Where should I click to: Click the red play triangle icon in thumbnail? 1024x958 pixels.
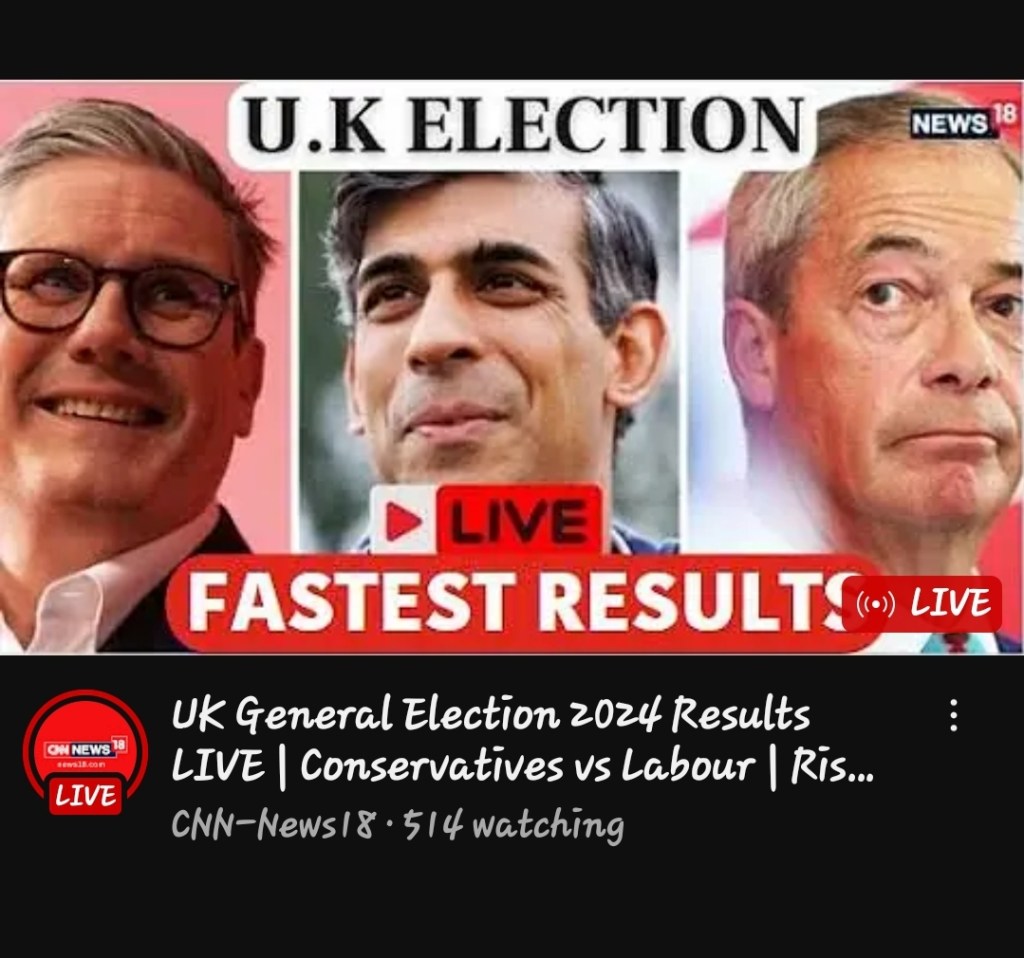402,521
